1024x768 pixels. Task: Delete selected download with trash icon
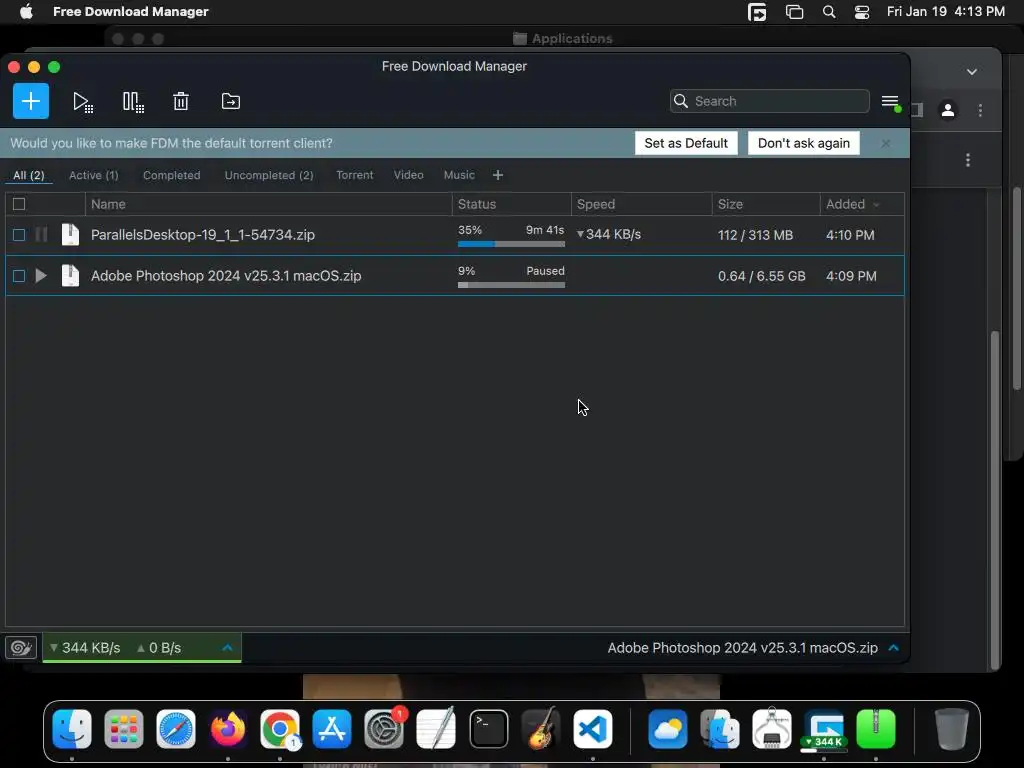point(181,101)
